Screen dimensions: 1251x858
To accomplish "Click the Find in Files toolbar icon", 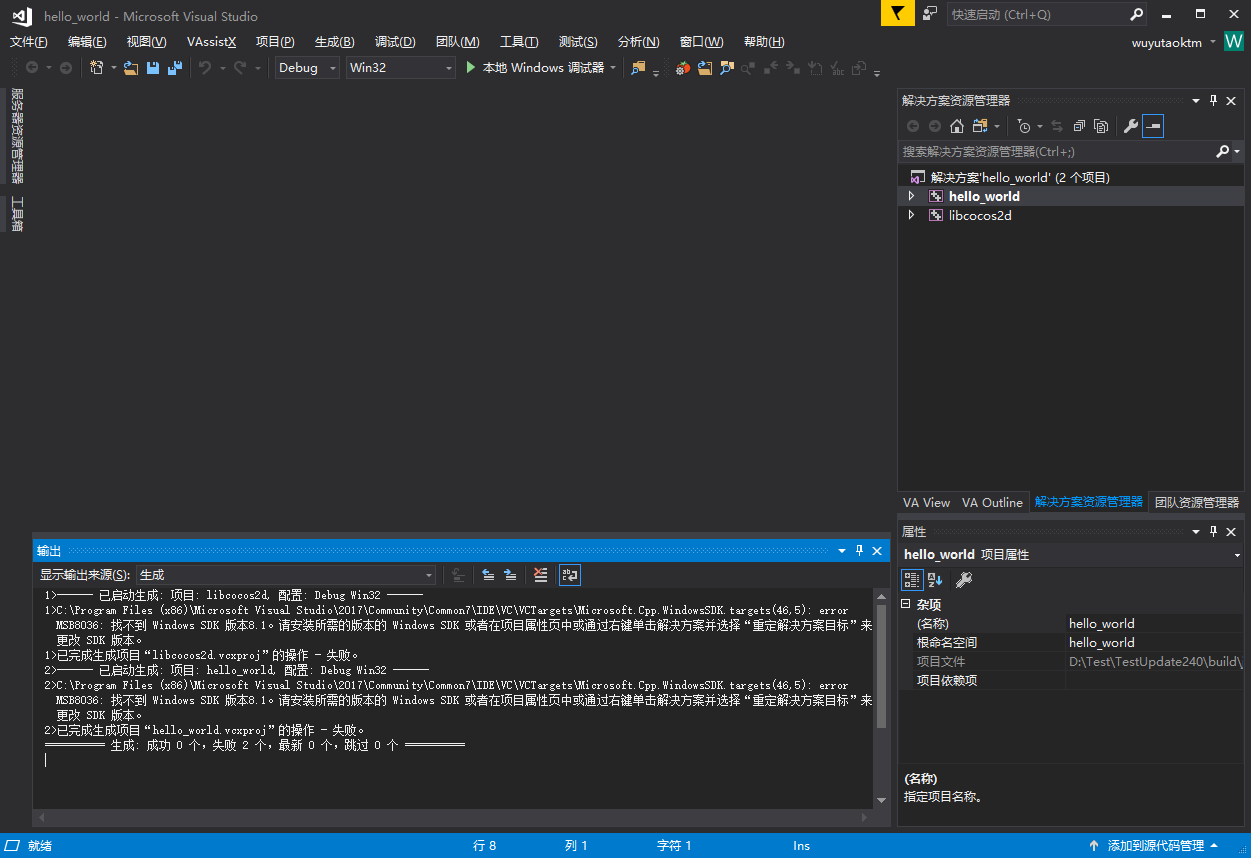I will click(x=638, y=68).
